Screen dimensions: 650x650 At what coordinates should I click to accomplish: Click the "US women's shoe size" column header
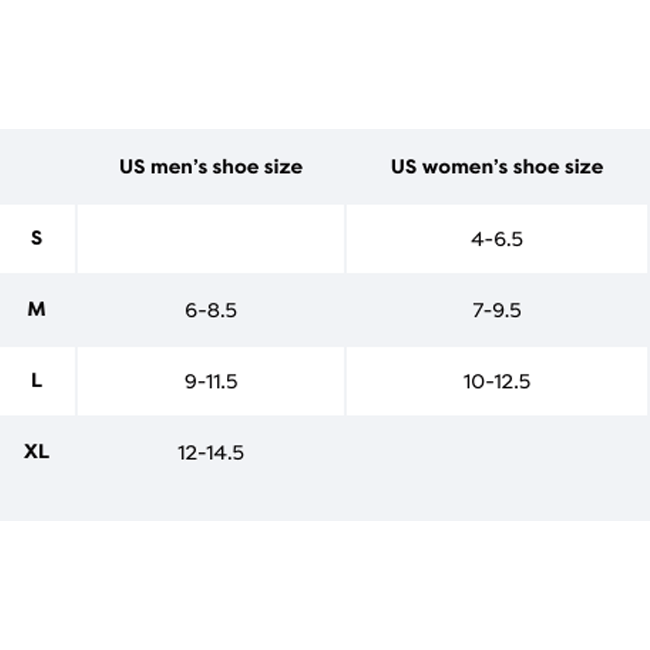click(x=497, y=167)
